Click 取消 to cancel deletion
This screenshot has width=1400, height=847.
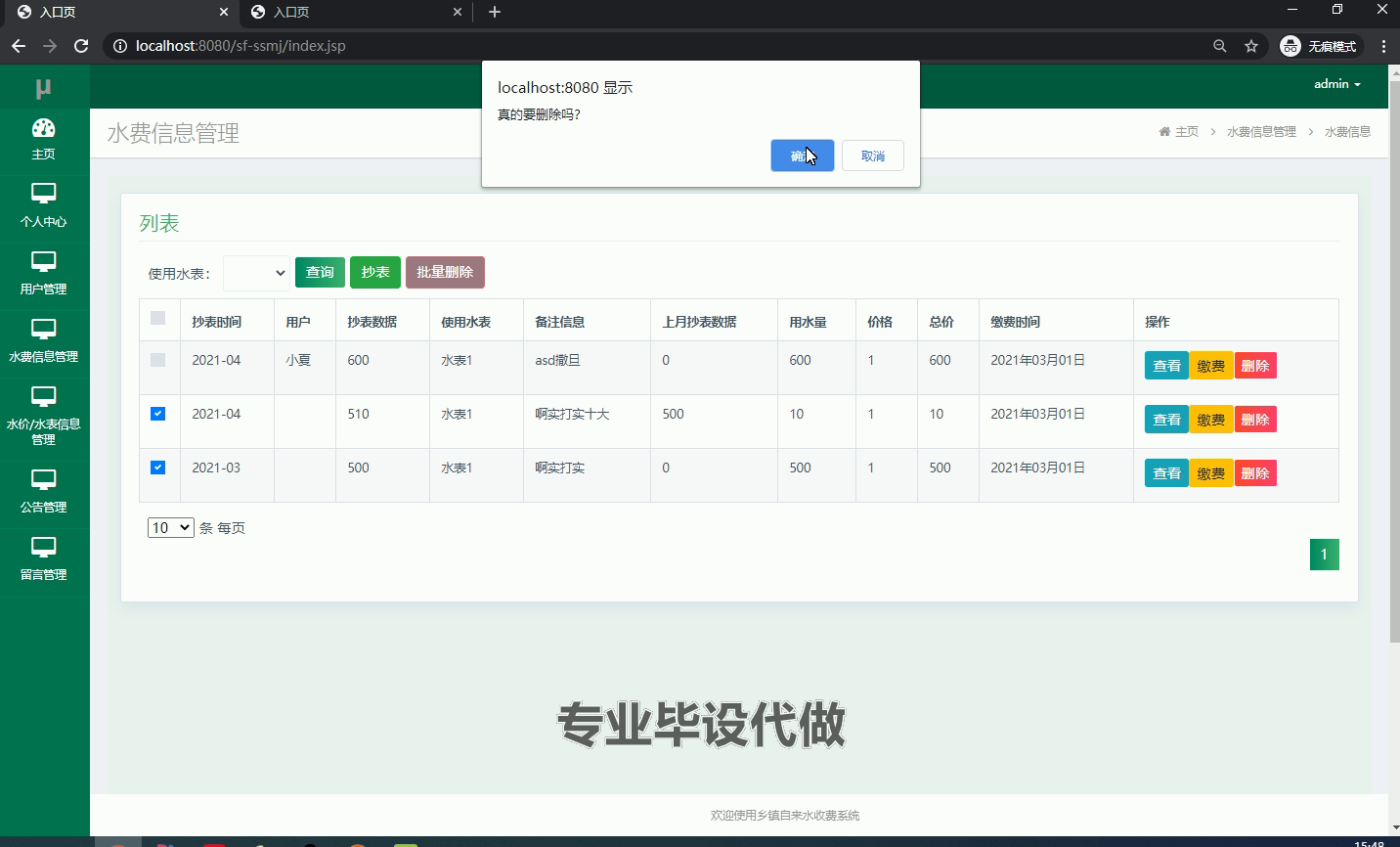[x=873, y=156]
